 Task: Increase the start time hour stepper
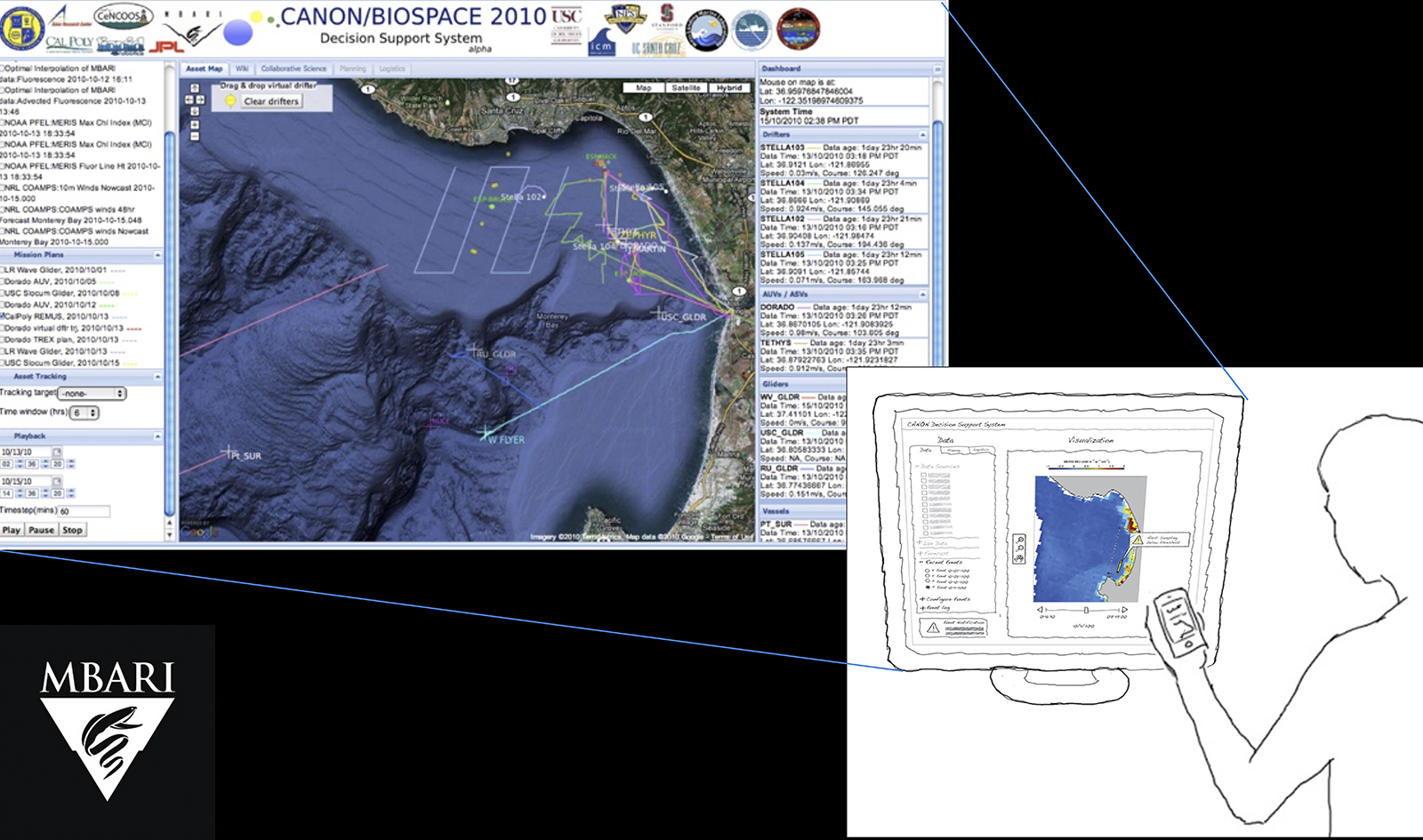click(x=20, y=461)
